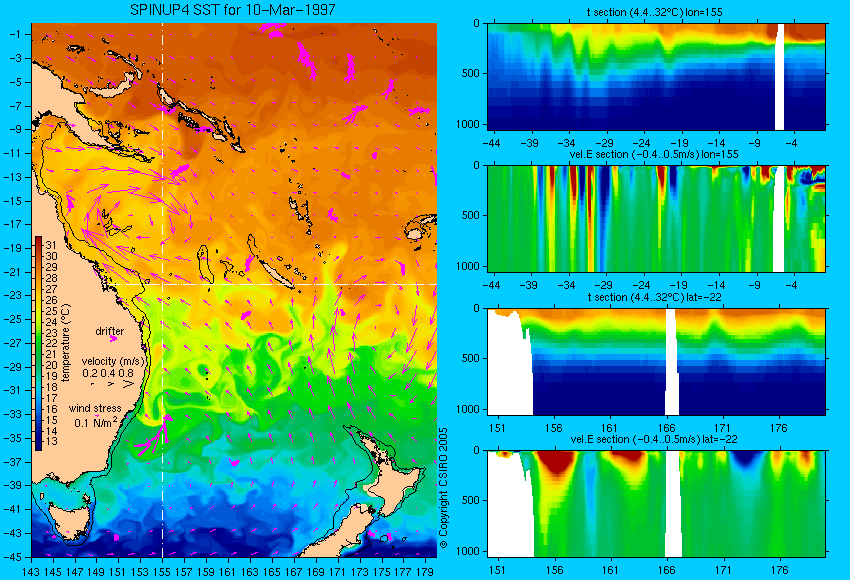Select the 31 degree color on the temperature scale
The height and width of the screenshot is (580, 850).
pyautogui.click(x=38, y=242)
